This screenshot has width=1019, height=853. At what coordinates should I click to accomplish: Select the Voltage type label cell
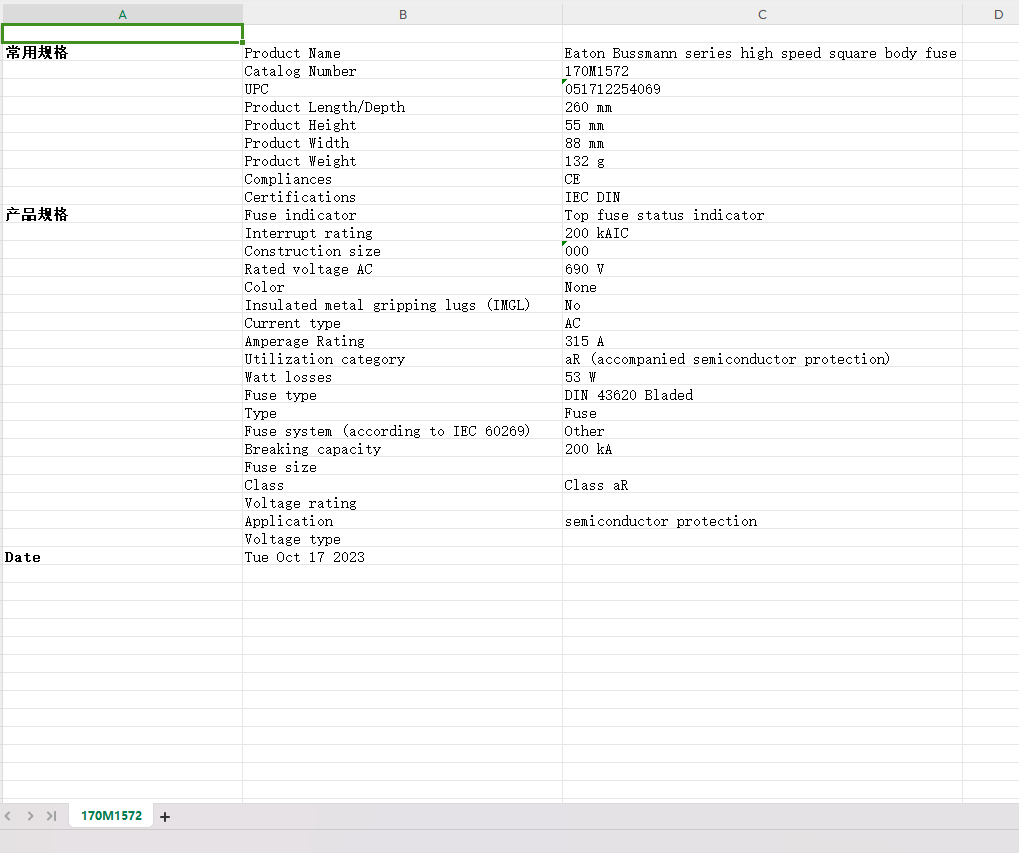[402, 539]
